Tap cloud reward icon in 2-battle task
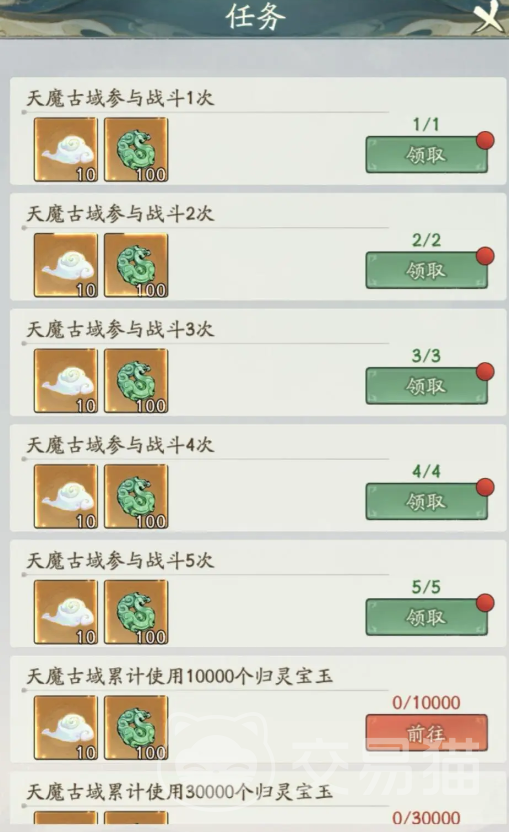The height and width of the screenshot is (832, 509). 66,265
